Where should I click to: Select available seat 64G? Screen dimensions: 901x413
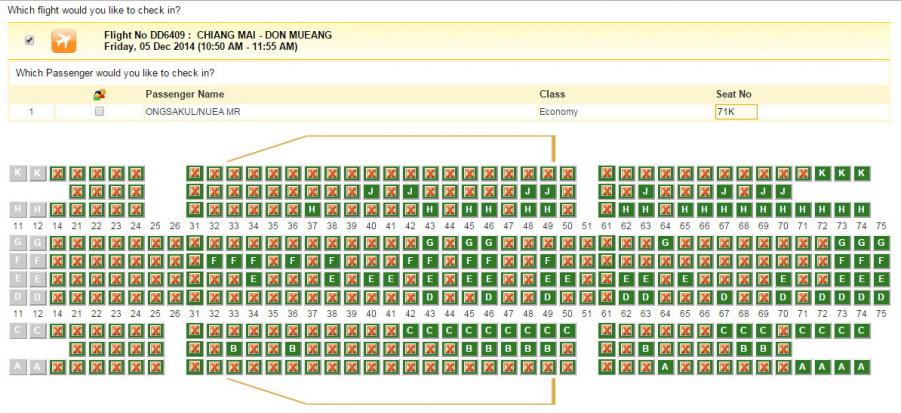tap(665, 243)
